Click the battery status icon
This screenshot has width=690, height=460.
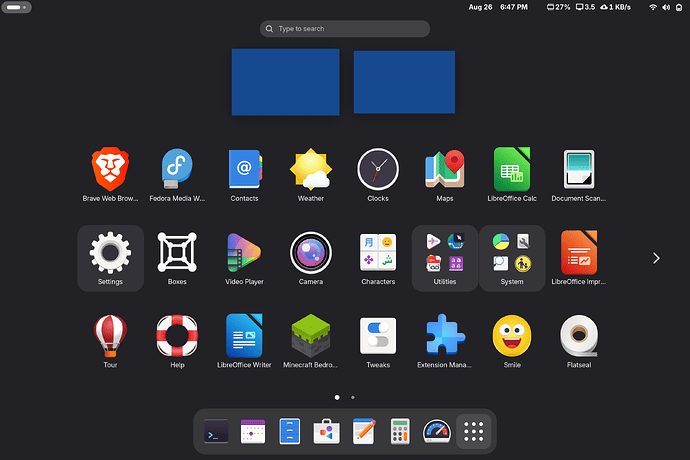click(x=679, y=7)
